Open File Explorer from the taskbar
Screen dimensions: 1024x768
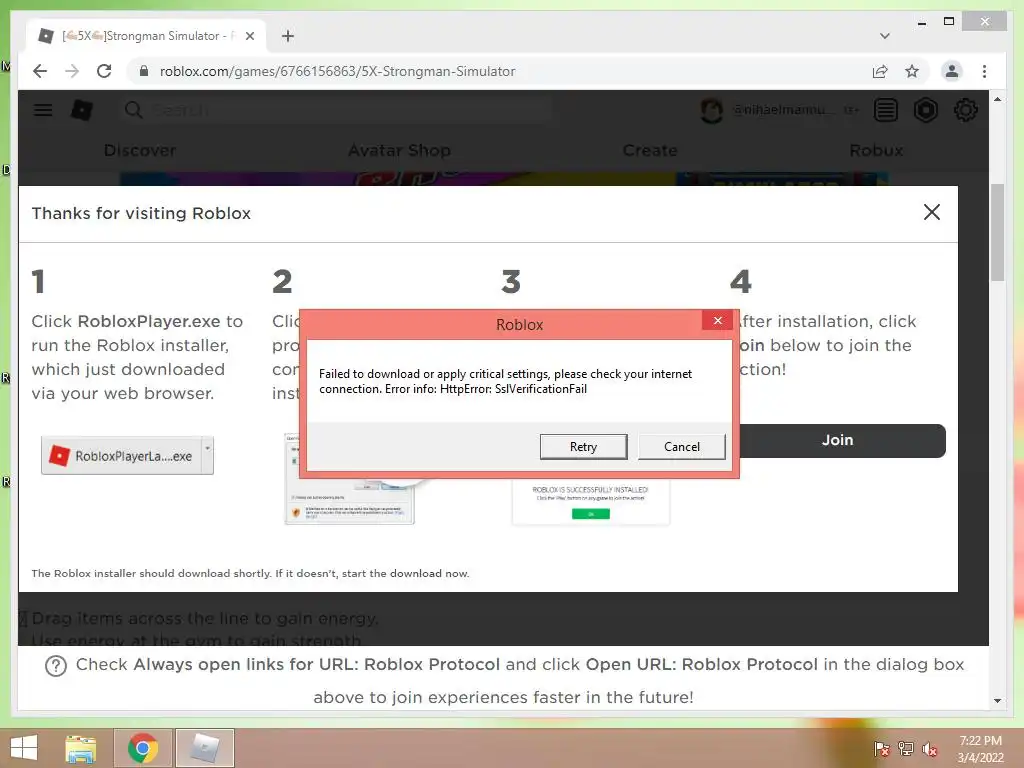[x=80, y=748]
